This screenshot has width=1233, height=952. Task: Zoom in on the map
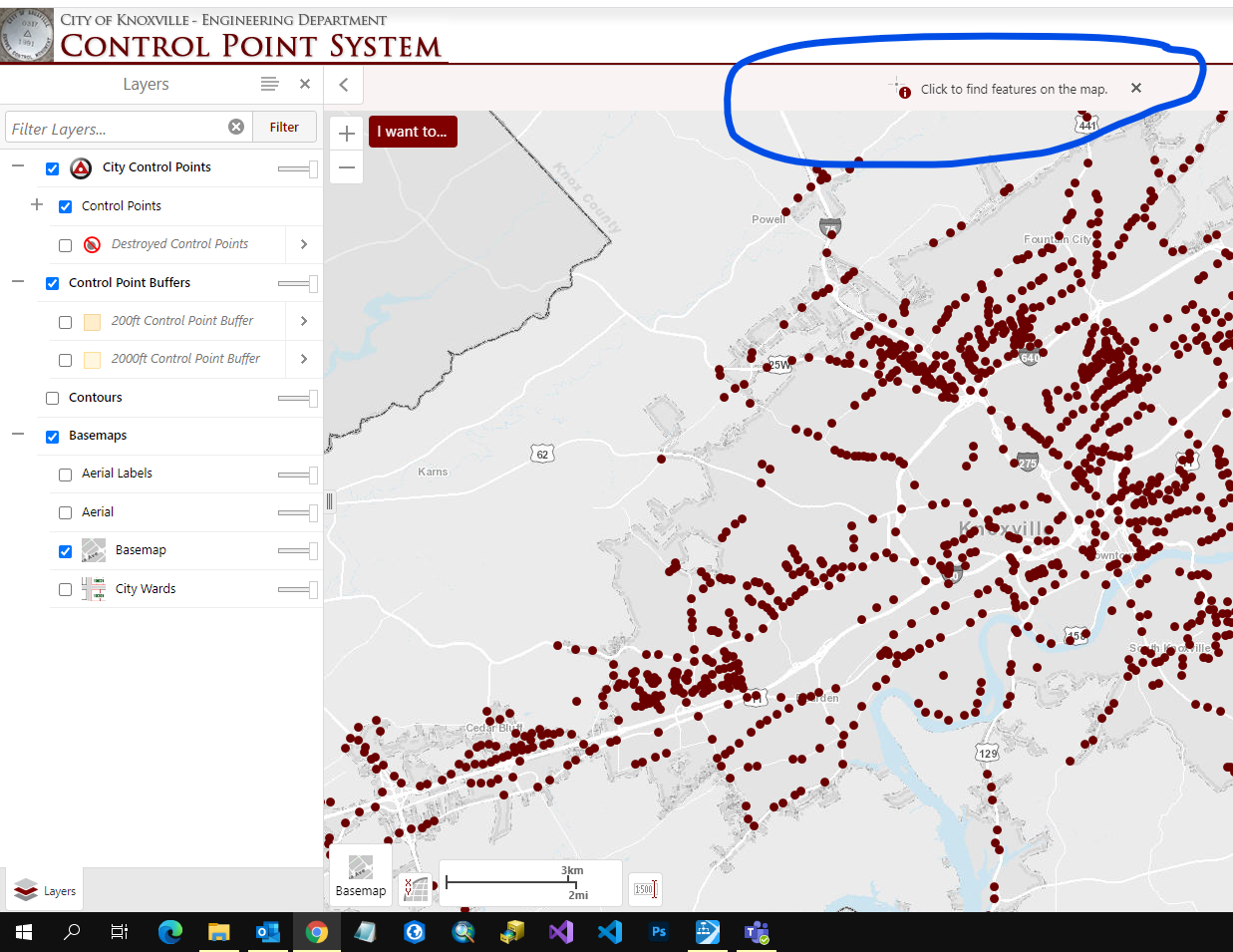(x=347, y=134)
